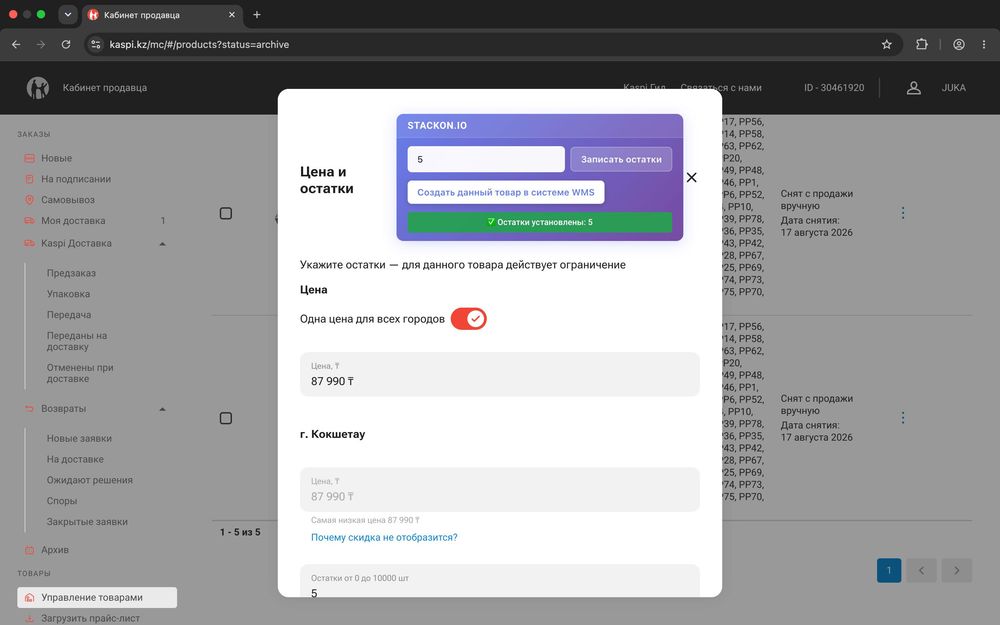Open Загрузить прайс-лист section
The width and height of the screenshot is (1000, 625).
point(90,618)
